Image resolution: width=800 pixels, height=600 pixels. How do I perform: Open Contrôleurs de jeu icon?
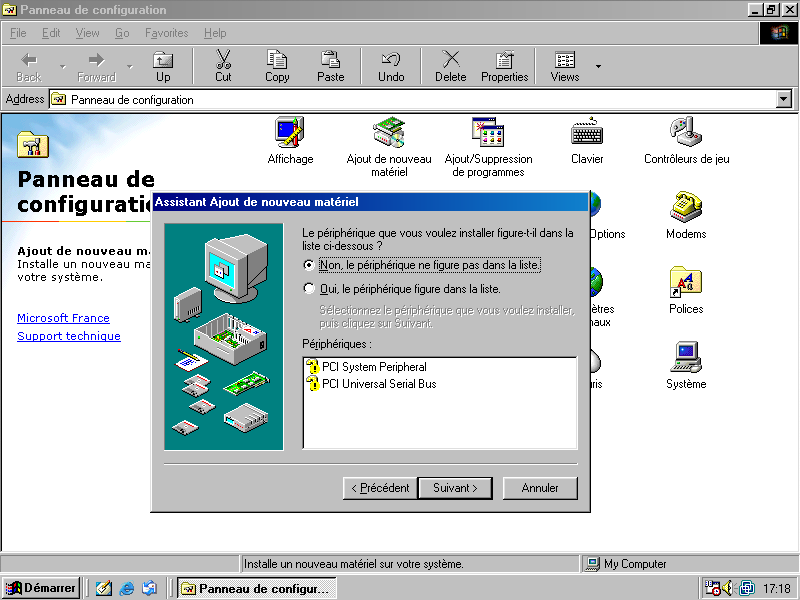(x=686, y=140)
